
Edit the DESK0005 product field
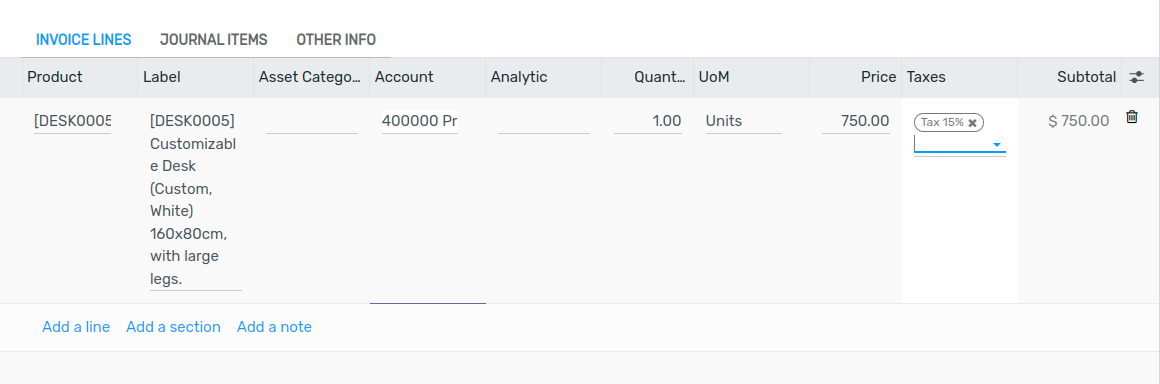click(72, 121)
